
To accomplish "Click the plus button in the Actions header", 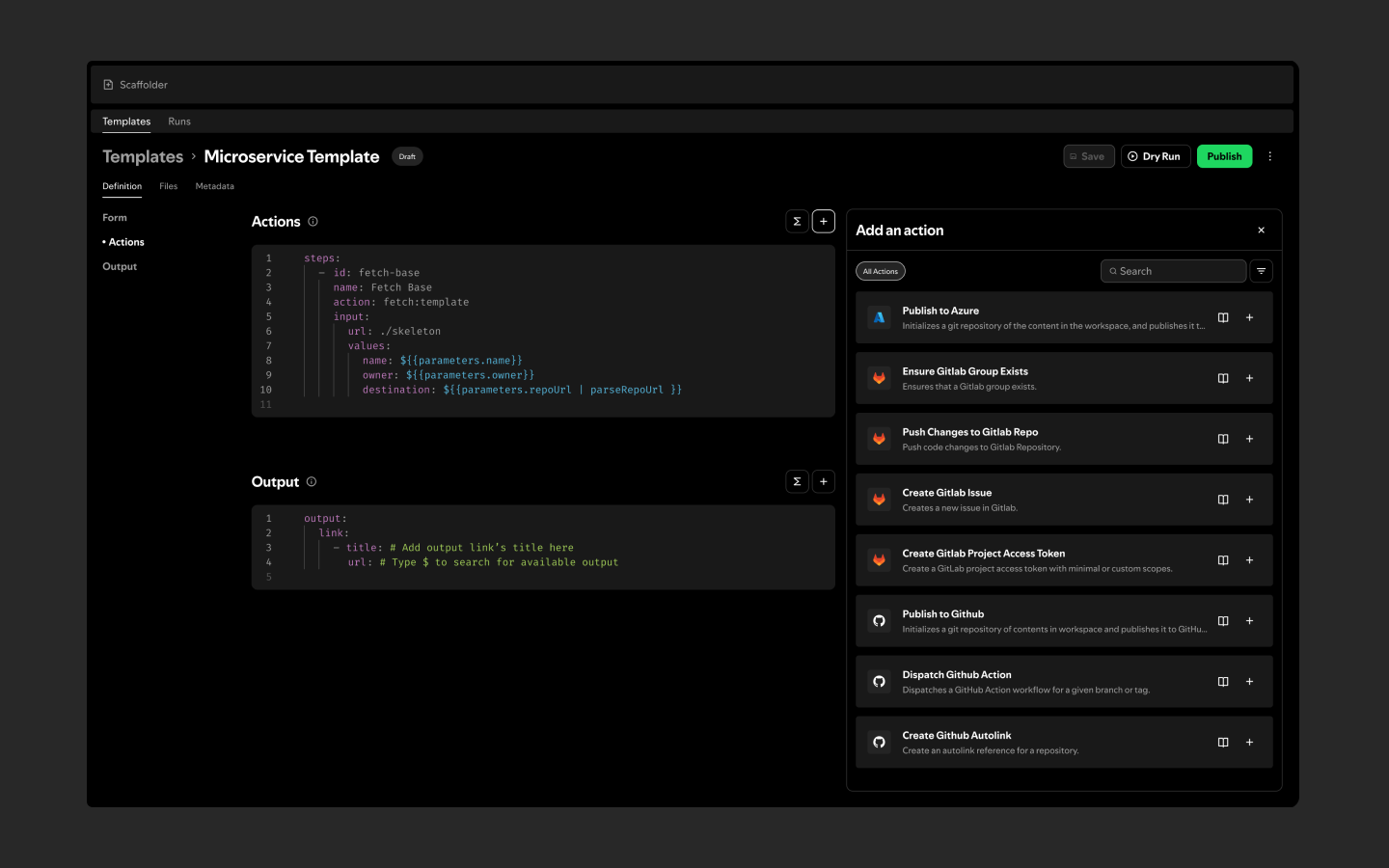I will pyautogui.click(x=824, y=222).
